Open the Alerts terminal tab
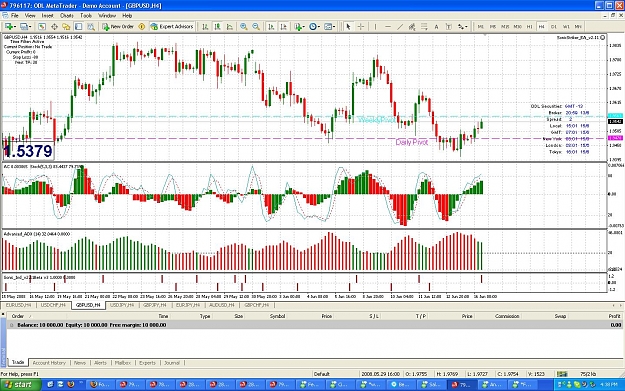This screenshot has height=391, width=625. tap(100, 363)
